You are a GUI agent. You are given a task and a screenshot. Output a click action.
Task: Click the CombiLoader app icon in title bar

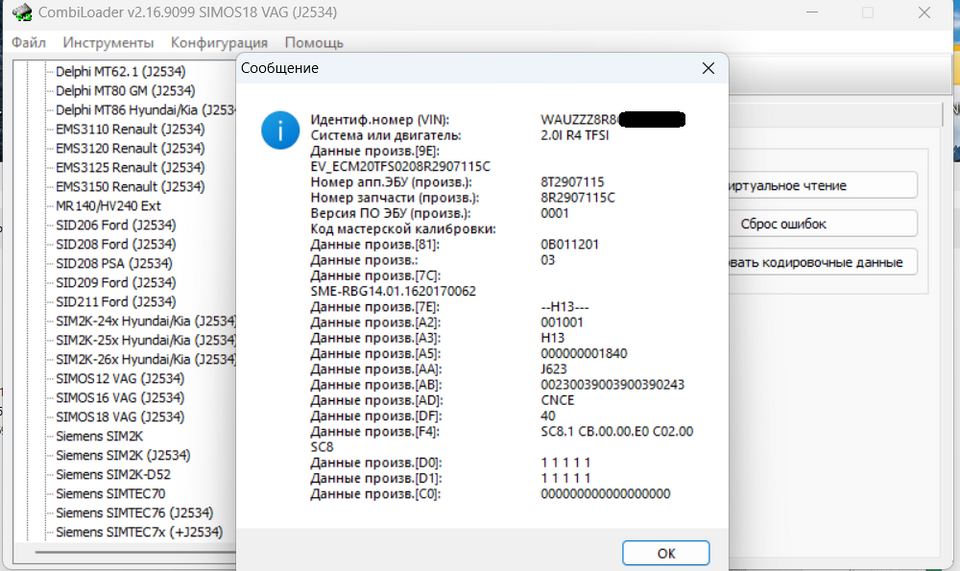(x=22, y=12)
